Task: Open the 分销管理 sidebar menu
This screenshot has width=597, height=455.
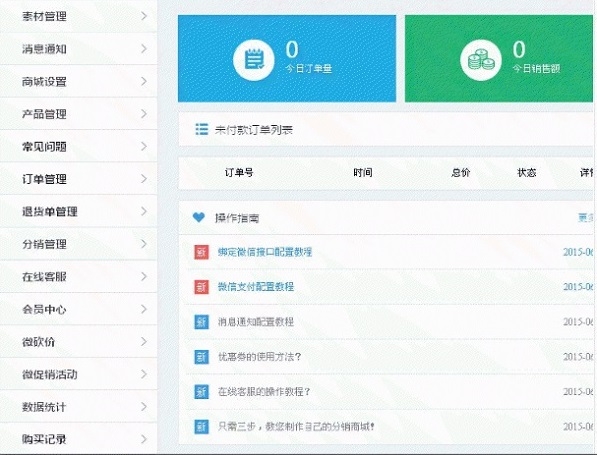Action: coord(78,244)
